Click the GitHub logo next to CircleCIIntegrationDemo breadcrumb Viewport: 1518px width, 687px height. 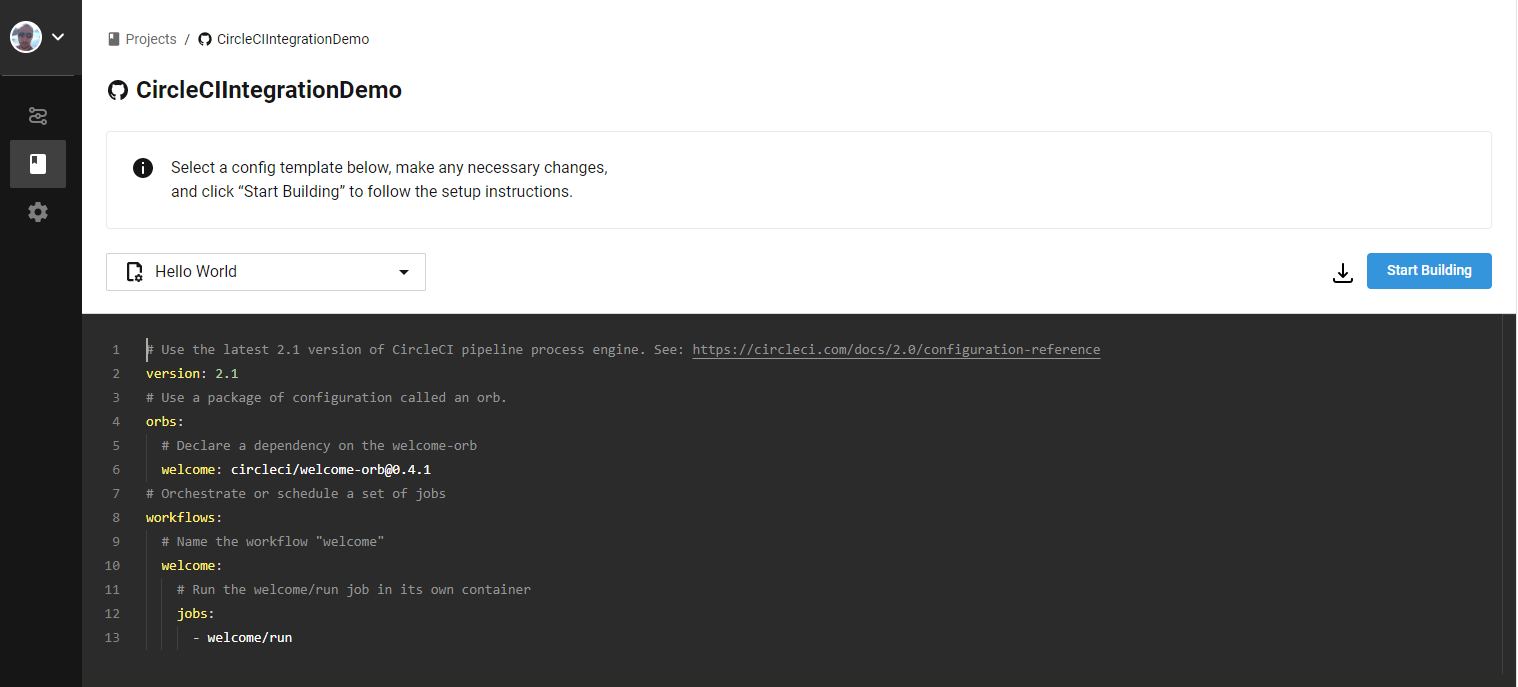pos(204,39)
